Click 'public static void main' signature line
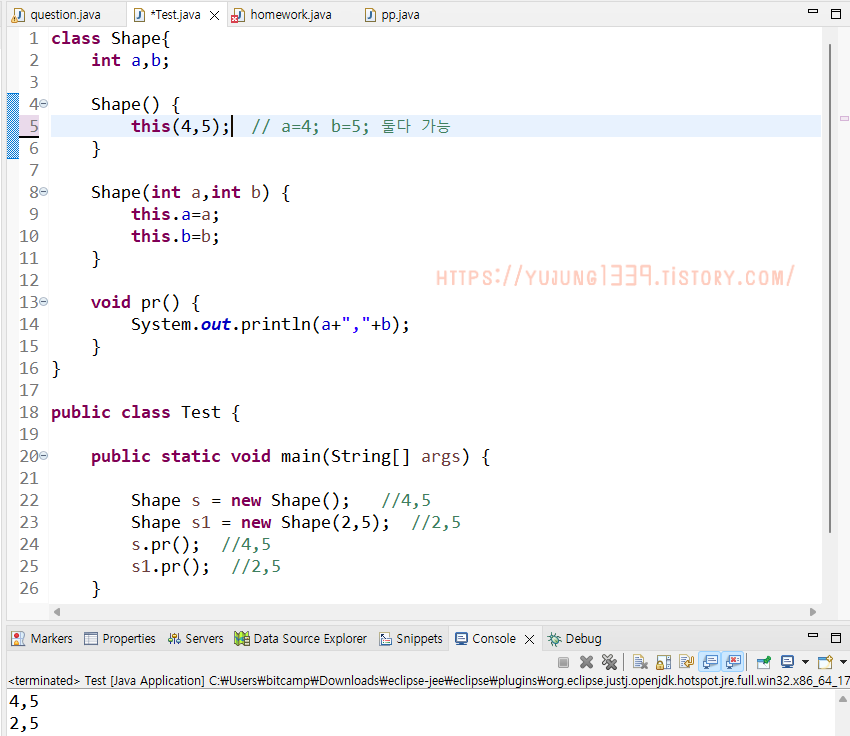850x736 pixels. click(x=291, y=456)
